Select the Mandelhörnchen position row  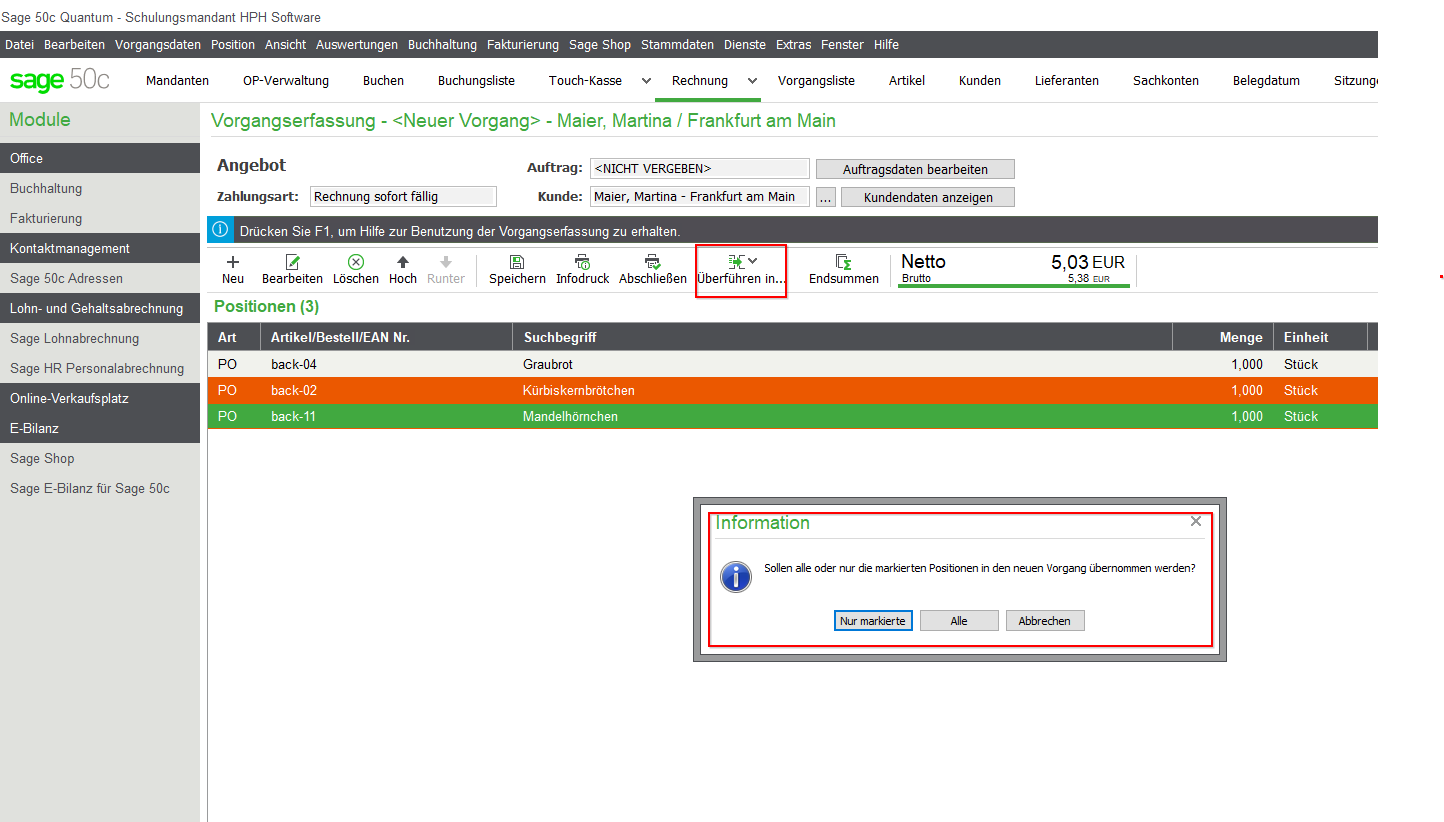(792, 416)
